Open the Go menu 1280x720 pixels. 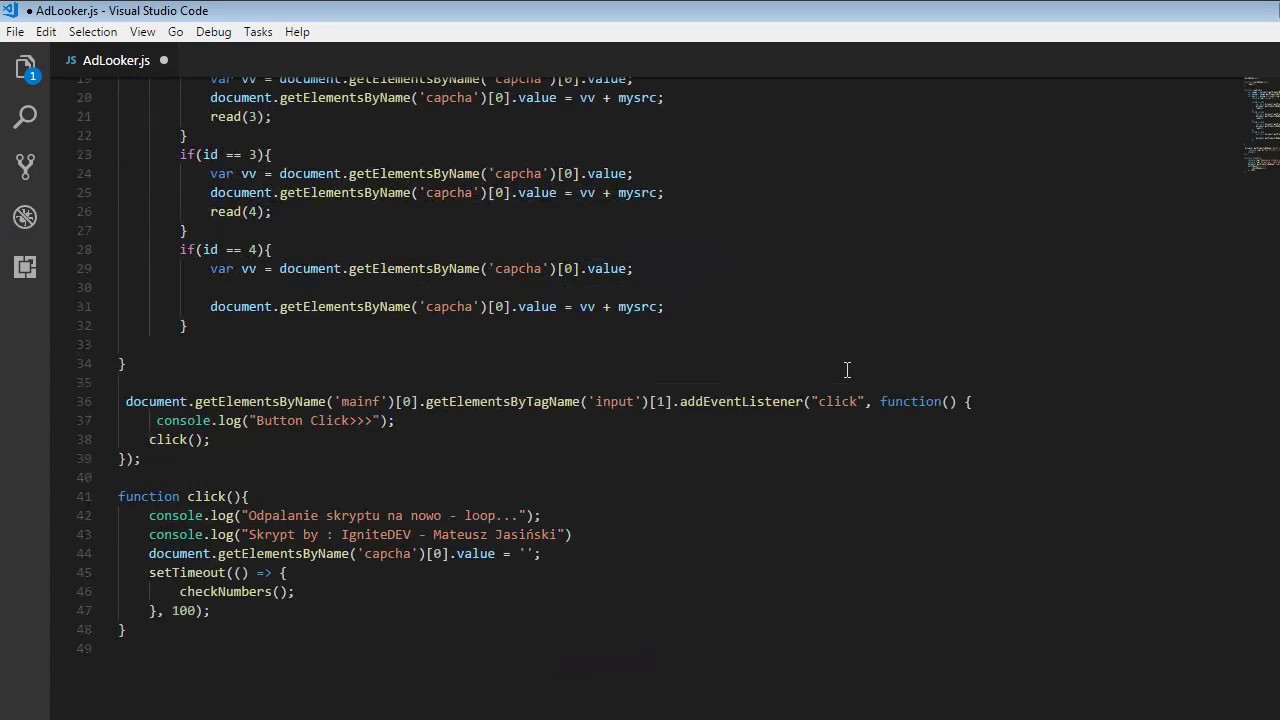click(x=176, y=32)
